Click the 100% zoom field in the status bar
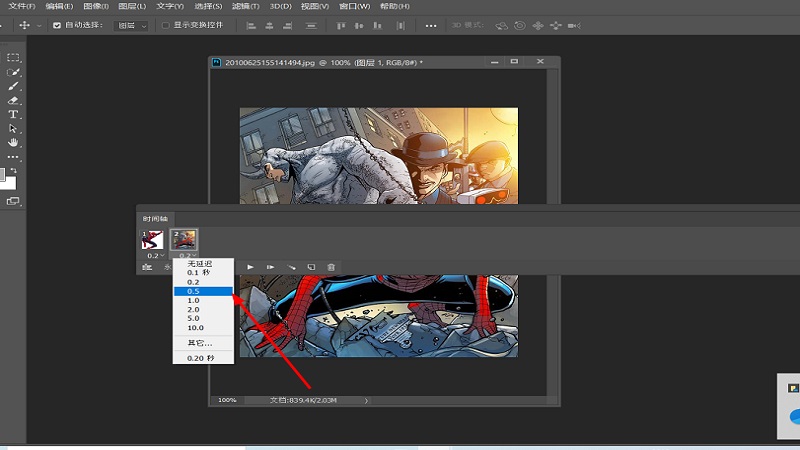The height and width of the screenshot is (450, 800). point(228,401)
